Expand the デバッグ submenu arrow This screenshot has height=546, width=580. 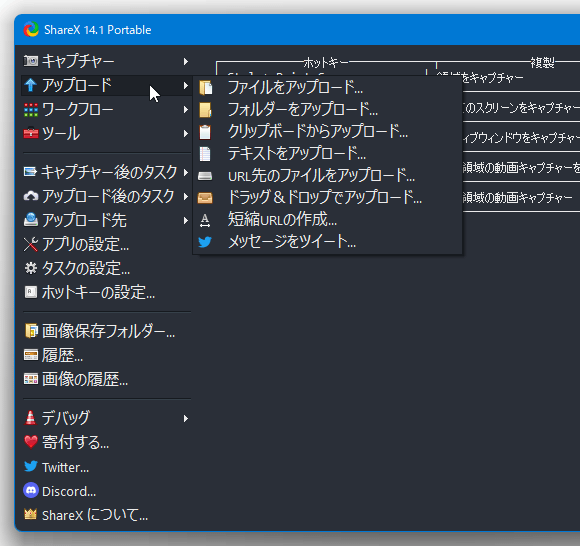click(186, 418)
